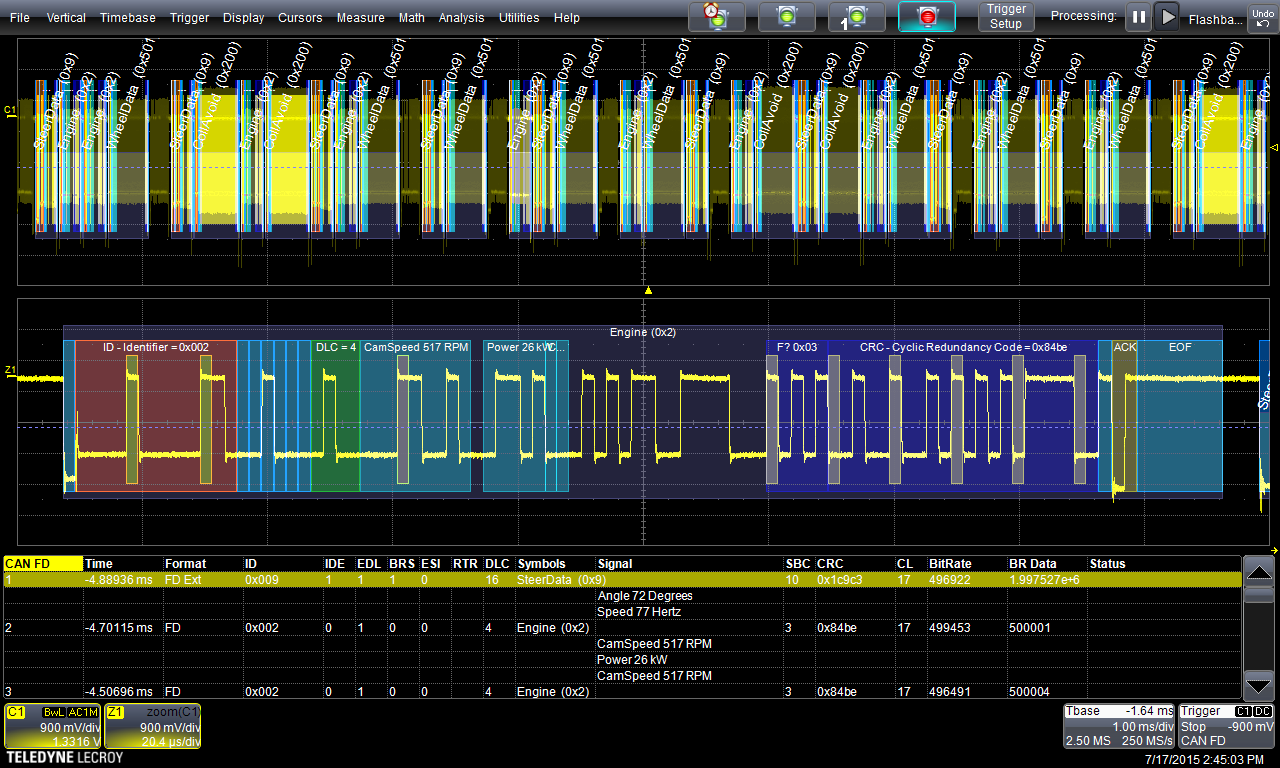Open the C1 channel descriptor box
This screenshot has width=1280, height=768.
(x=53, y=726)
